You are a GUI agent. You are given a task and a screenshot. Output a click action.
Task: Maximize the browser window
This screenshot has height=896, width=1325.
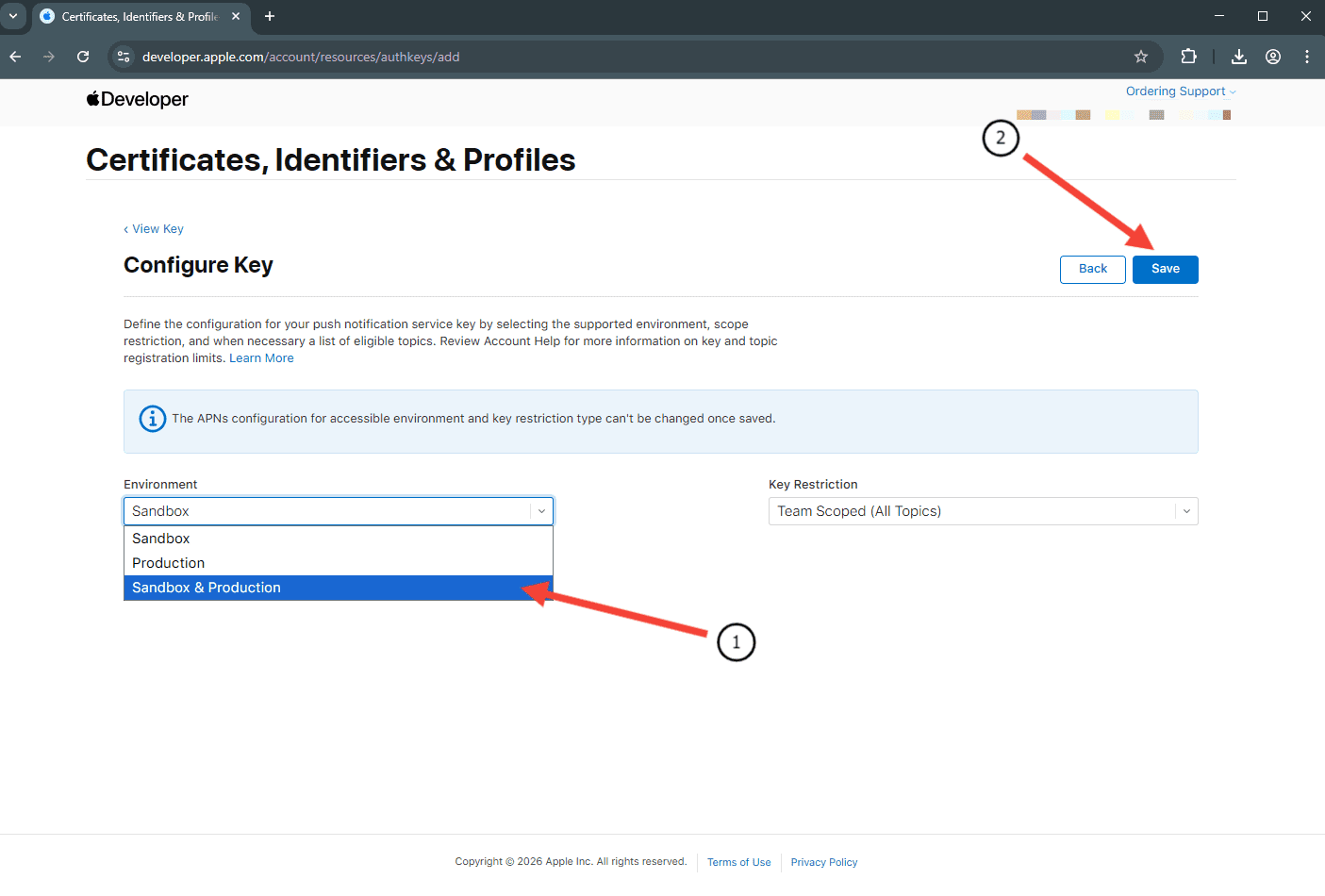pyautogui.click(x=1263, y=16)
